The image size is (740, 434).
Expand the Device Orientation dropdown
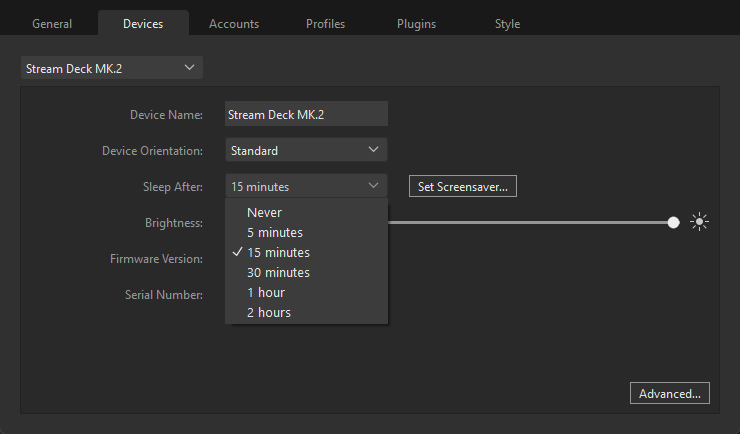[x=306, y=150]
